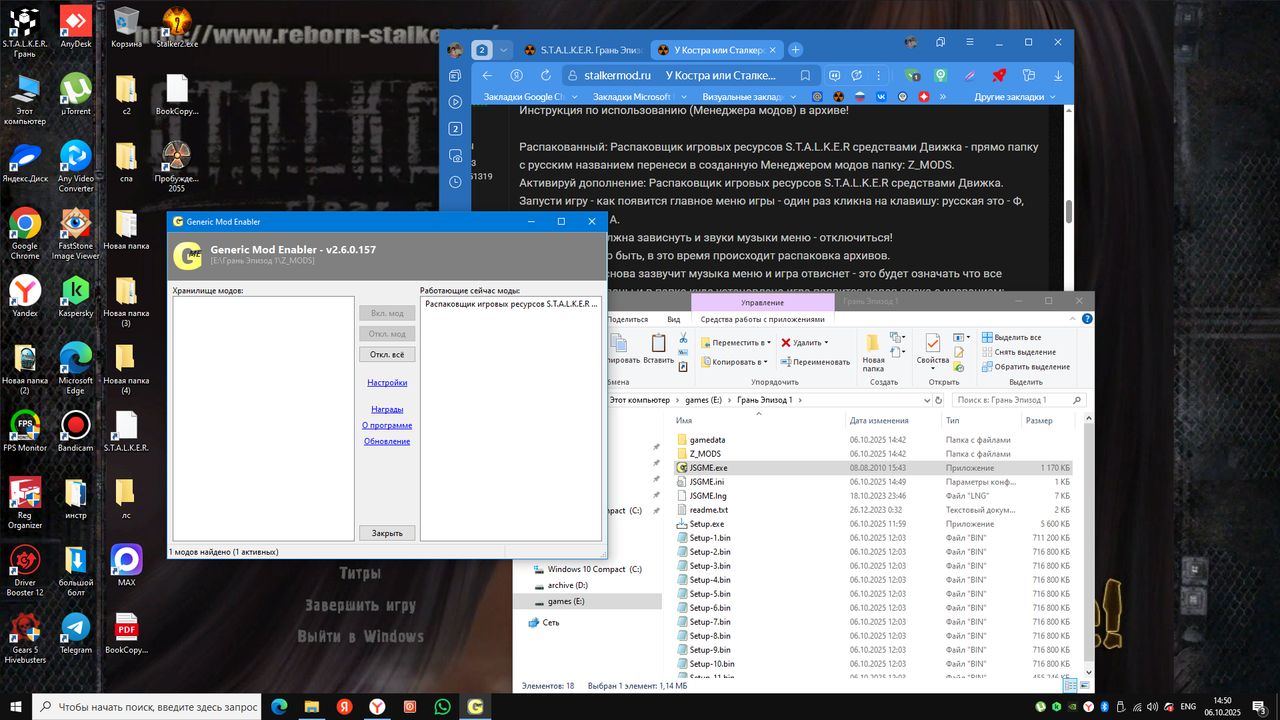Screen dimensions: 1280x720
Task: Open WhatsApp from the taskbar
Action: pos(442,706)
